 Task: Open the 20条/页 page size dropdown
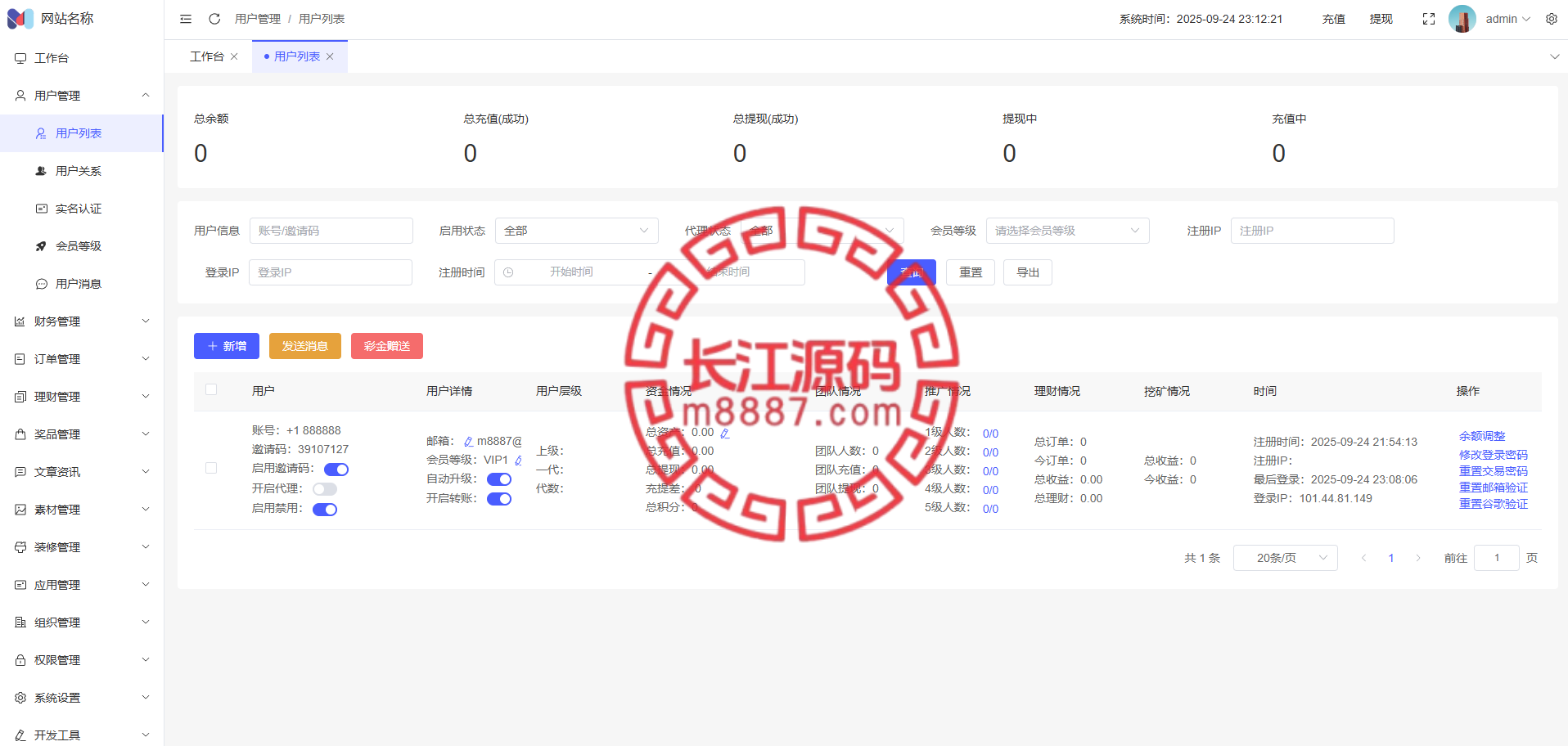tap(1286, 558)
